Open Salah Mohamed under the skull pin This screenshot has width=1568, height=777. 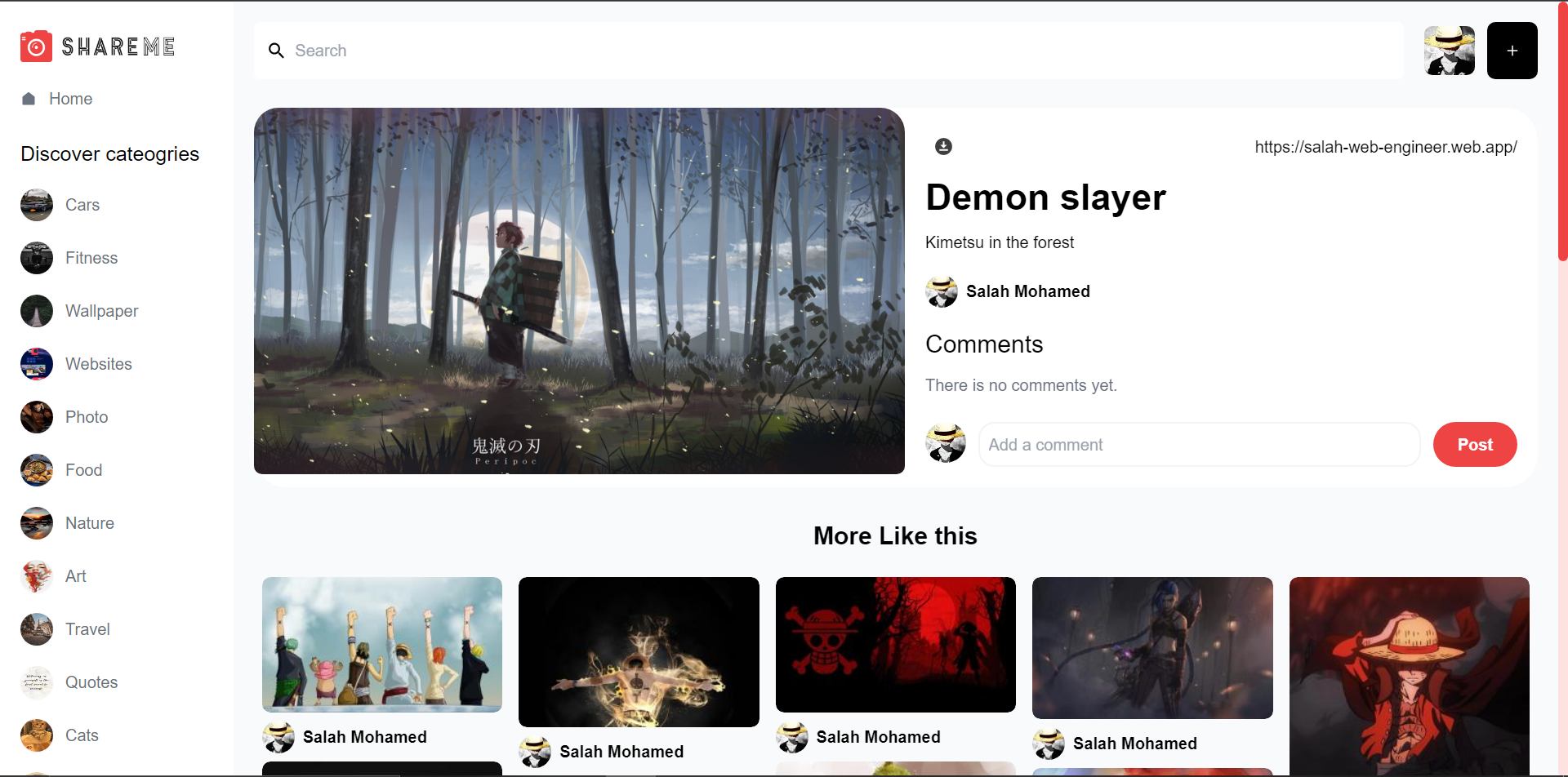pyautogui.click(x=878, y=737)
